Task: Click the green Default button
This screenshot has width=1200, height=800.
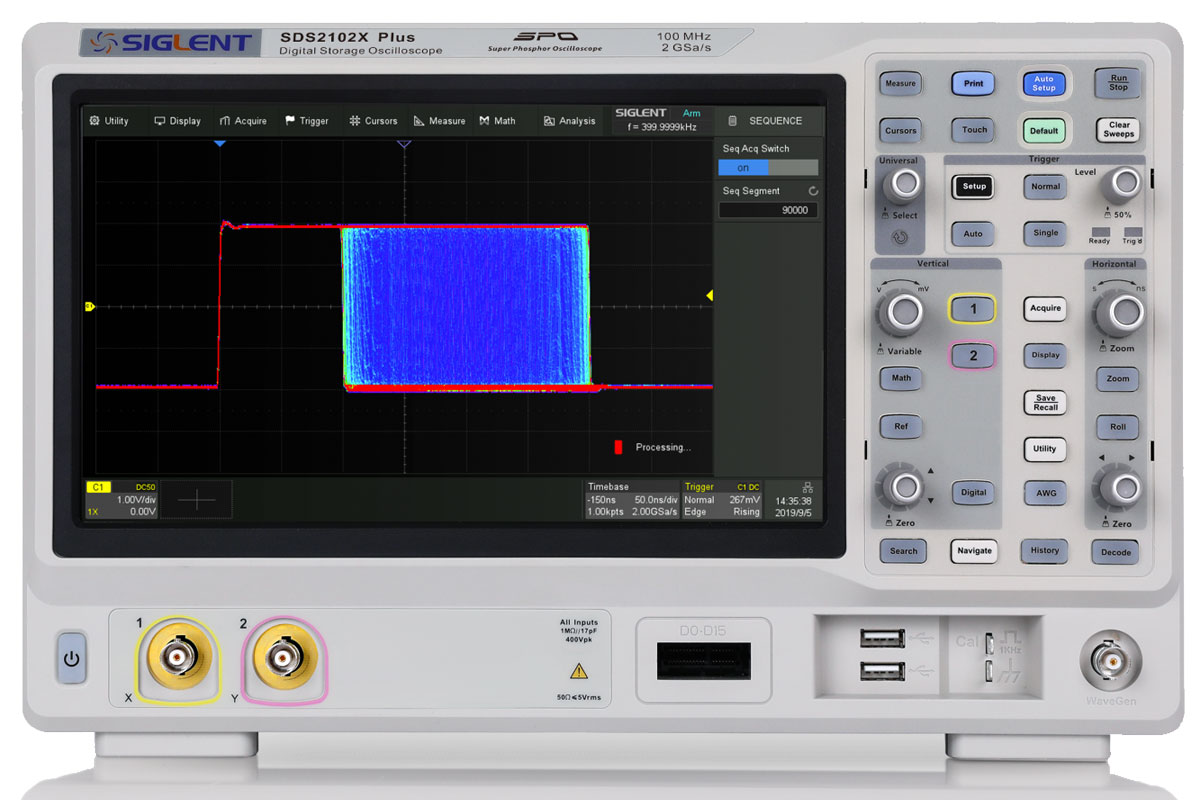Action: pos(1044,130)
